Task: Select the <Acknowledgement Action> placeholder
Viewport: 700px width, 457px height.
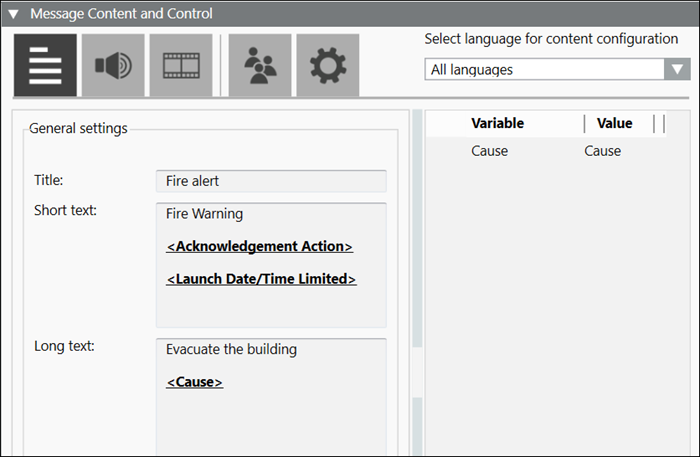Action: click(x=259, y=246)
